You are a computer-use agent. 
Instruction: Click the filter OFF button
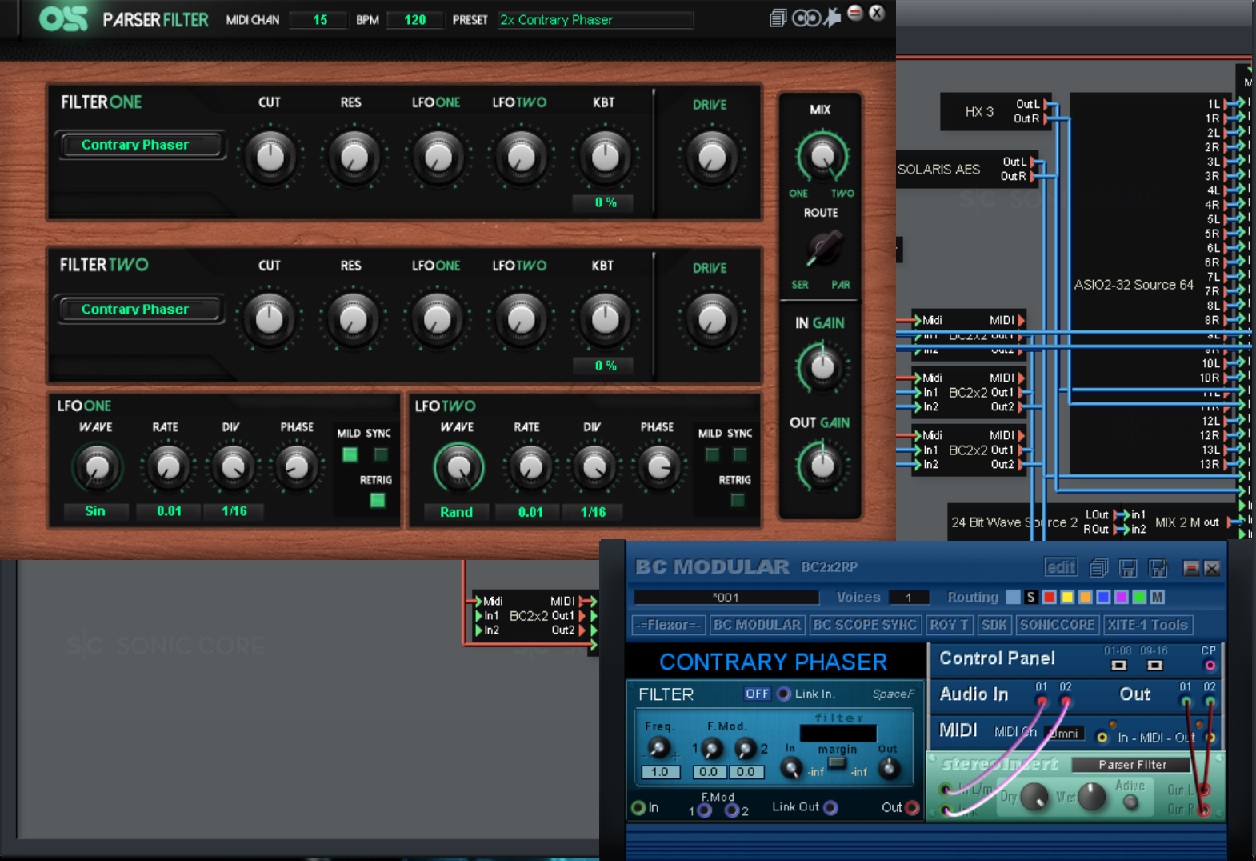click(757, 694)
